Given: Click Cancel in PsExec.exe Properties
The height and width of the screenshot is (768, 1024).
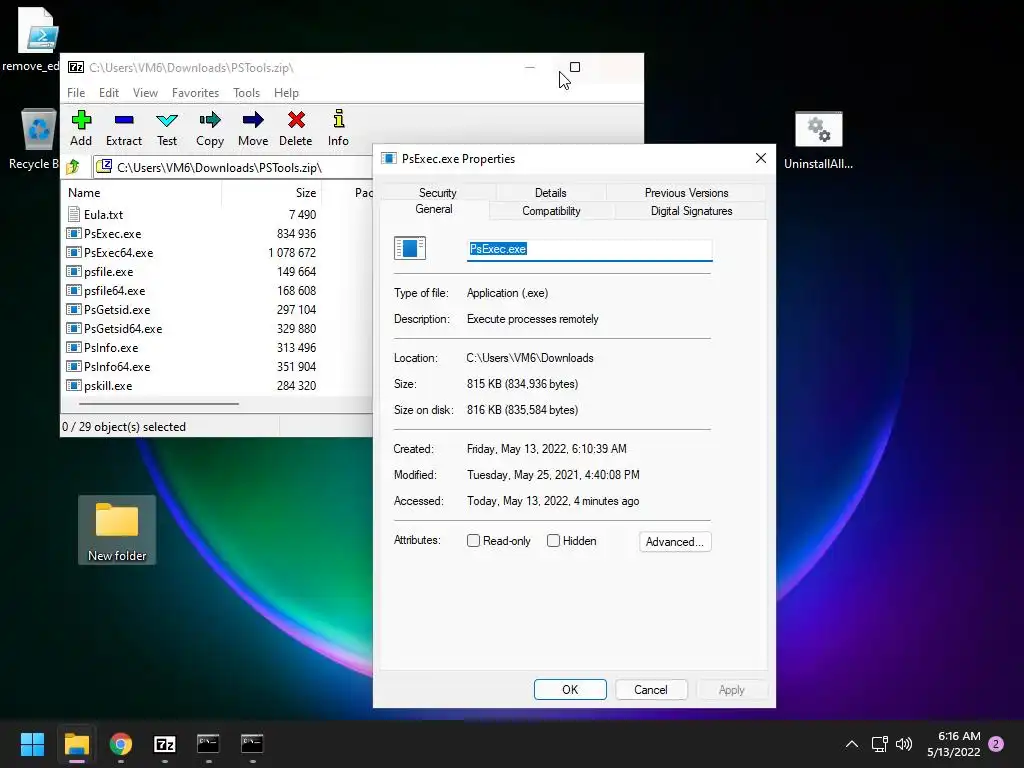Looking at the screenshot, I should [x=650, y=690].
